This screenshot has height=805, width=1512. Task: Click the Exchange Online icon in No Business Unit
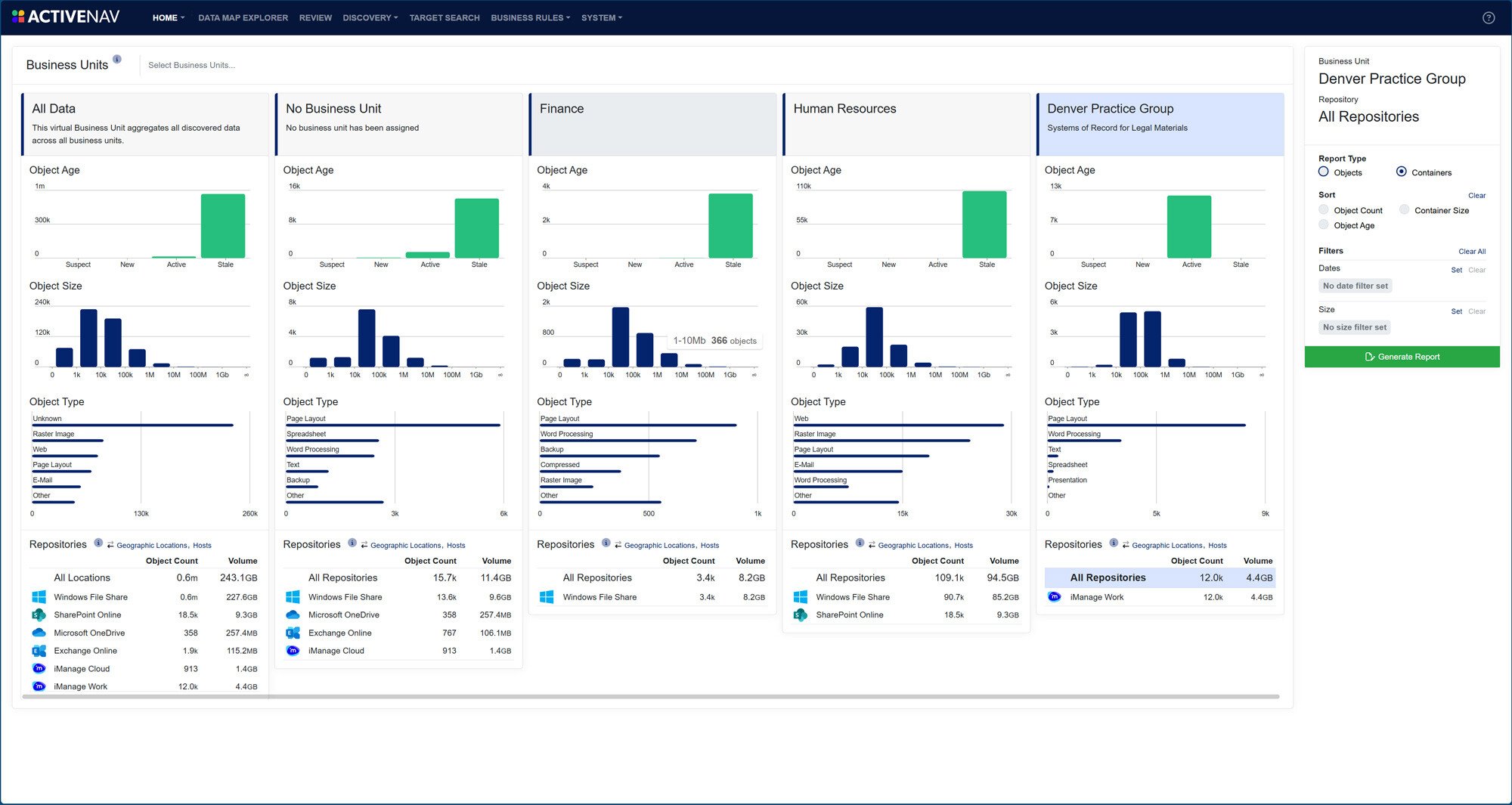coord(293,633)
